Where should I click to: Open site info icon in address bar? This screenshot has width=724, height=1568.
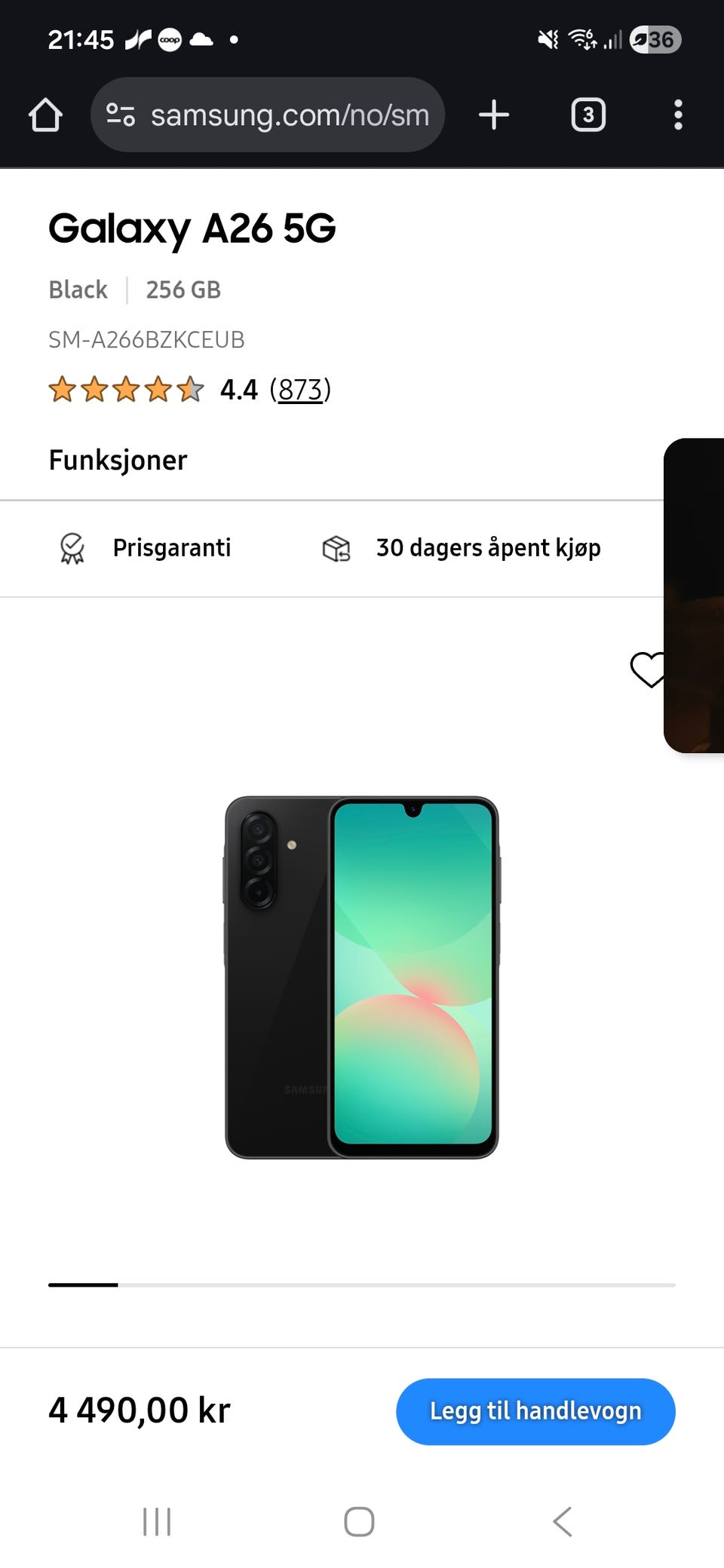coord(121,115)
